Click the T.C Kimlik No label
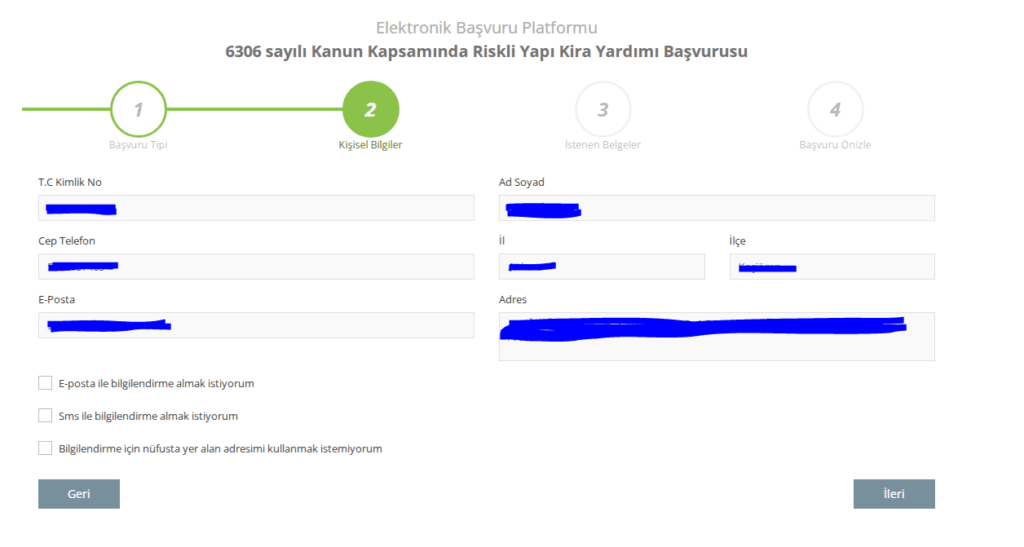Image resolution: width=1024 pixels, height=547 pixels. [70, 182]
